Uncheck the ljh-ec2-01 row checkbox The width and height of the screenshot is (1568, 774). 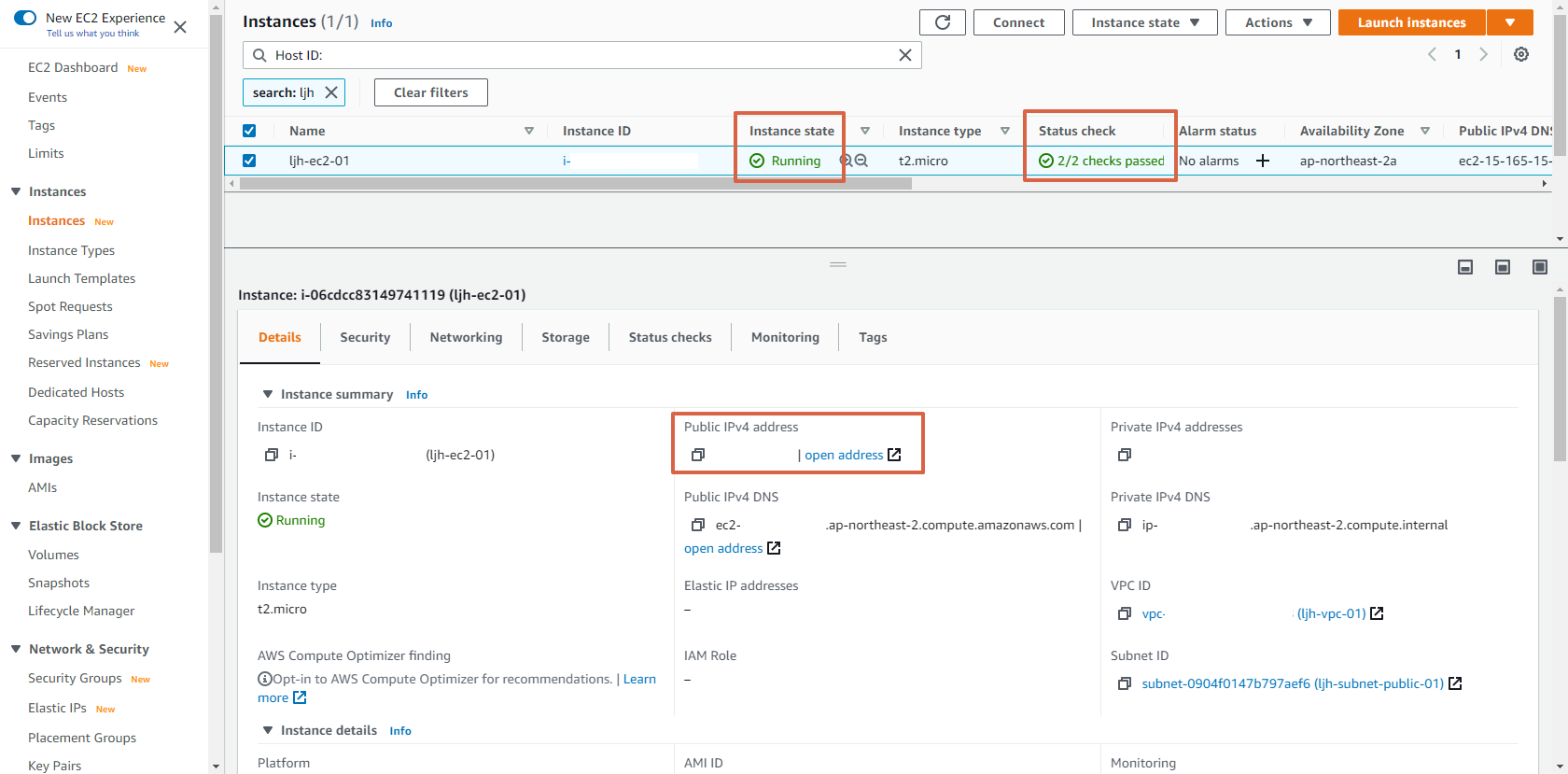pyautogui.click(x=249, y=161)
